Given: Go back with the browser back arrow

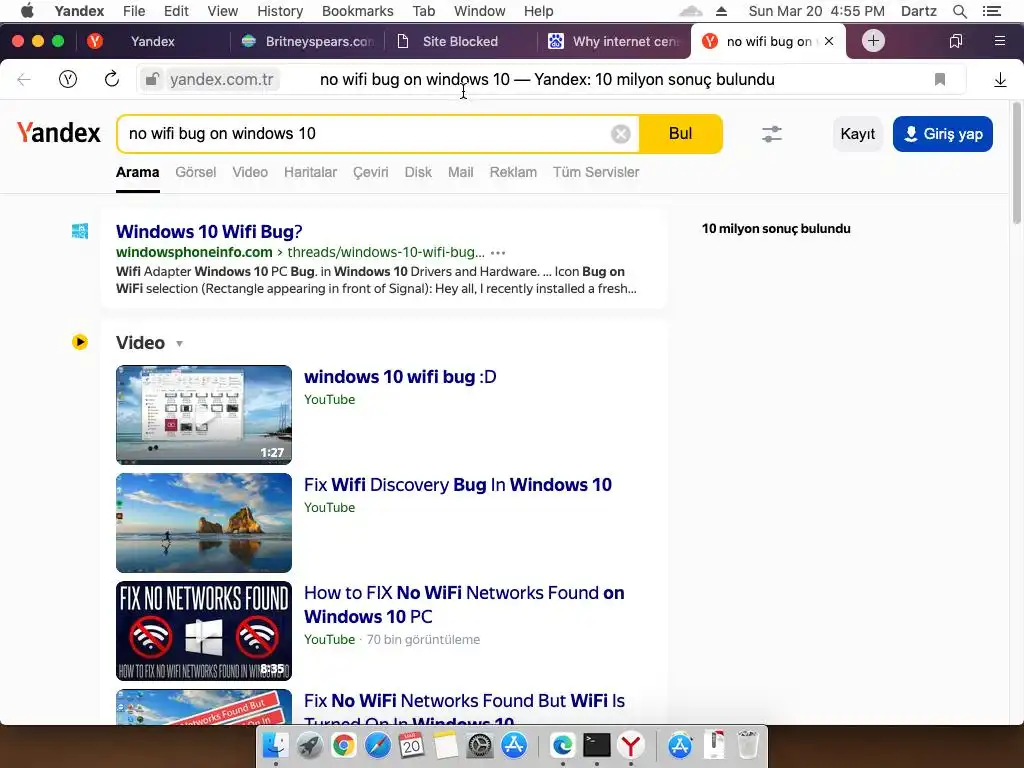Looking at the screenshot, I should tap(24, 80).
